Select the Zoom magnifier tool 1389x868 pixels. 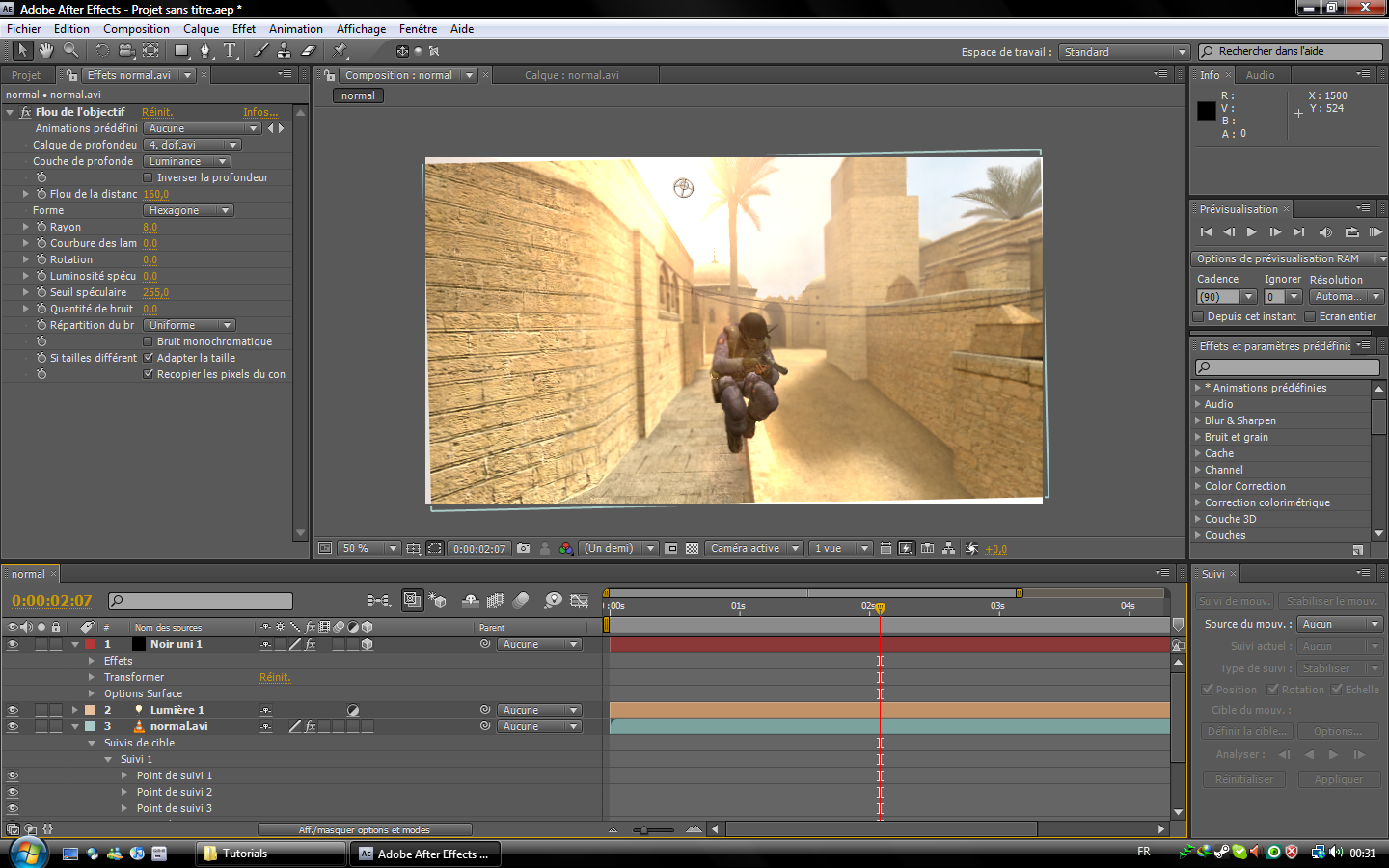click(x=70, y=50)
